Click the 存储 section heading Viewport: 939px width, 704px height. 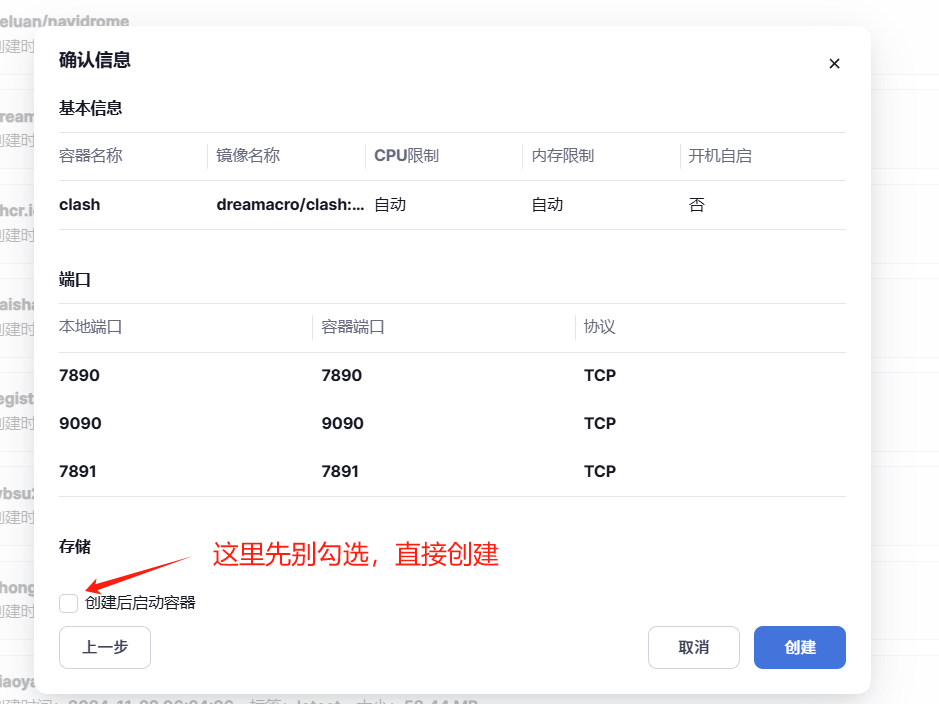75,547
